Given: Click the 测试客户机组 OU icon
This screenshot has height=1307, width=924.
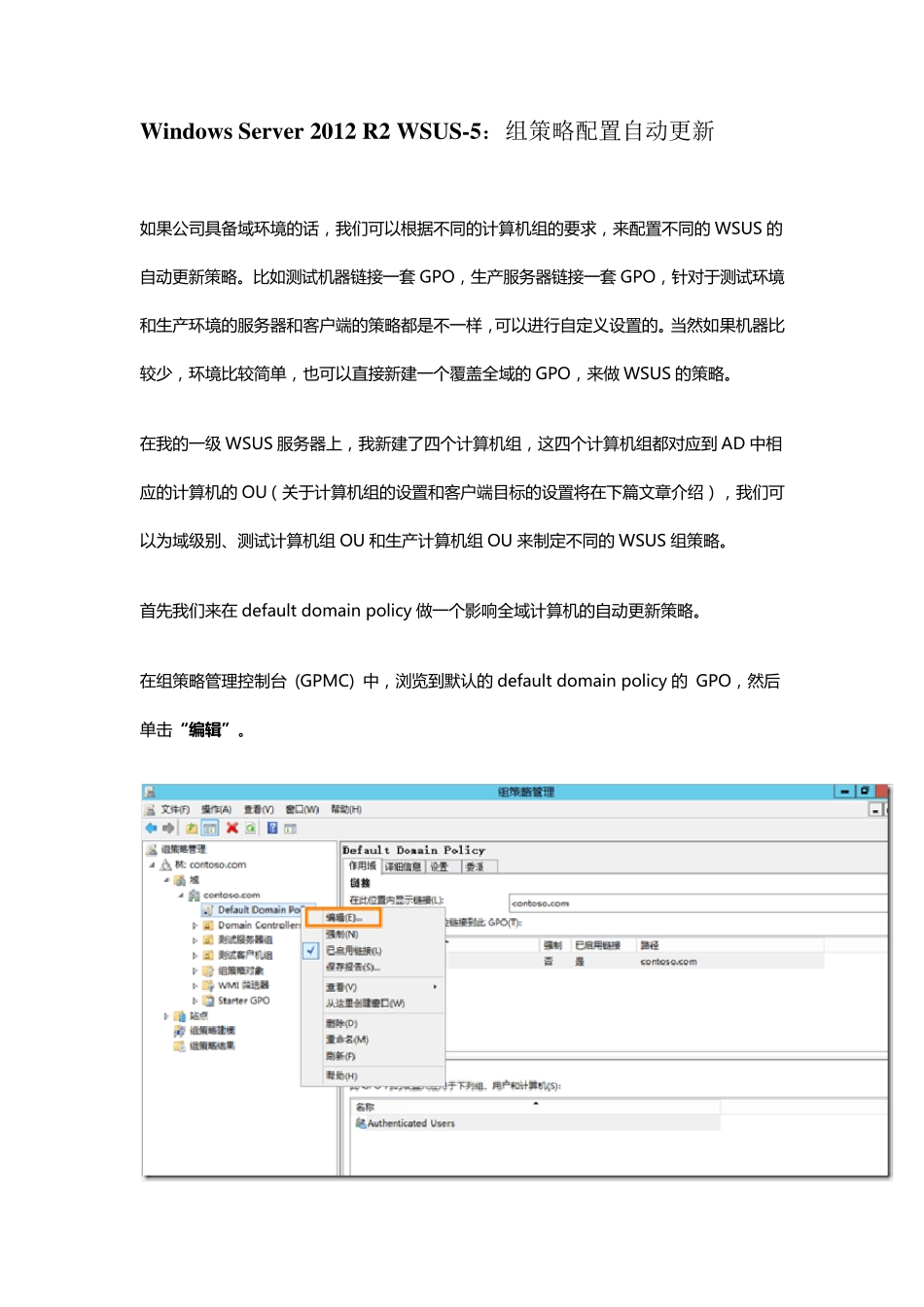Looking at the screenshot, I should (208, 955).
